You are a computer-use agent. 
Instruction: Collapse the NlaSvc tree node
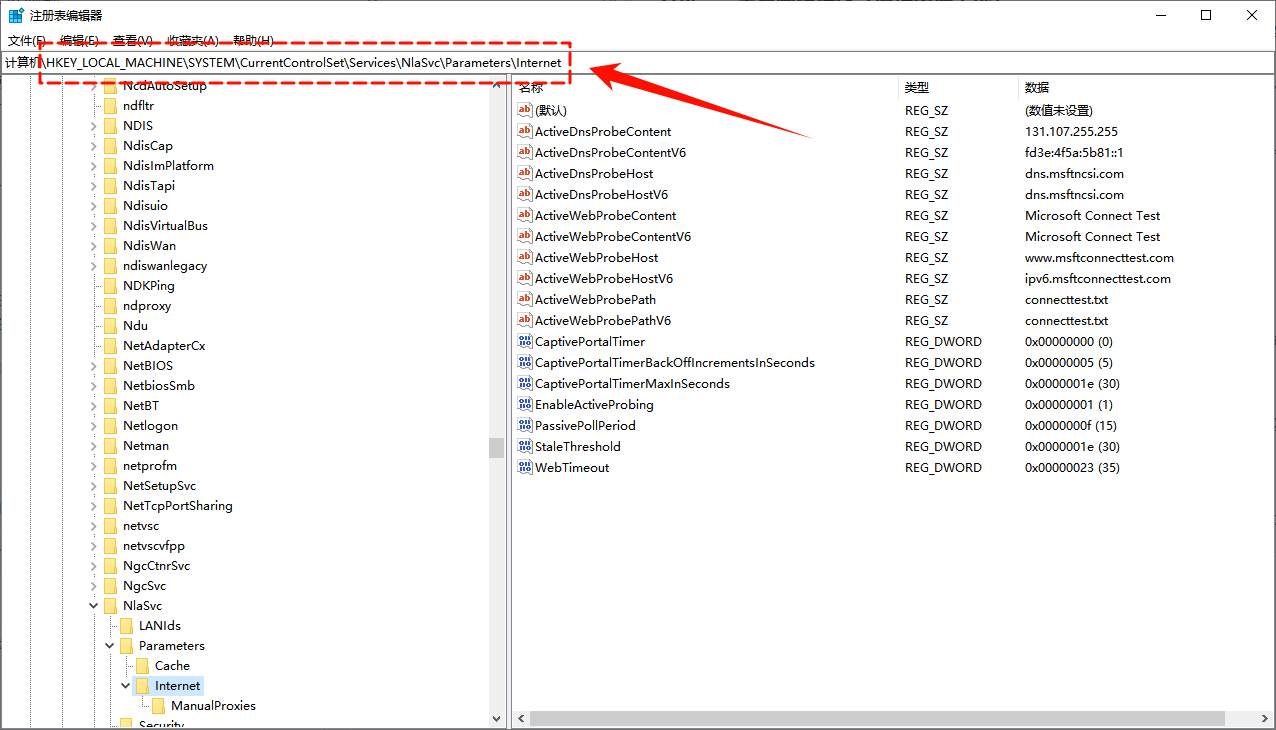click(94, 606)
